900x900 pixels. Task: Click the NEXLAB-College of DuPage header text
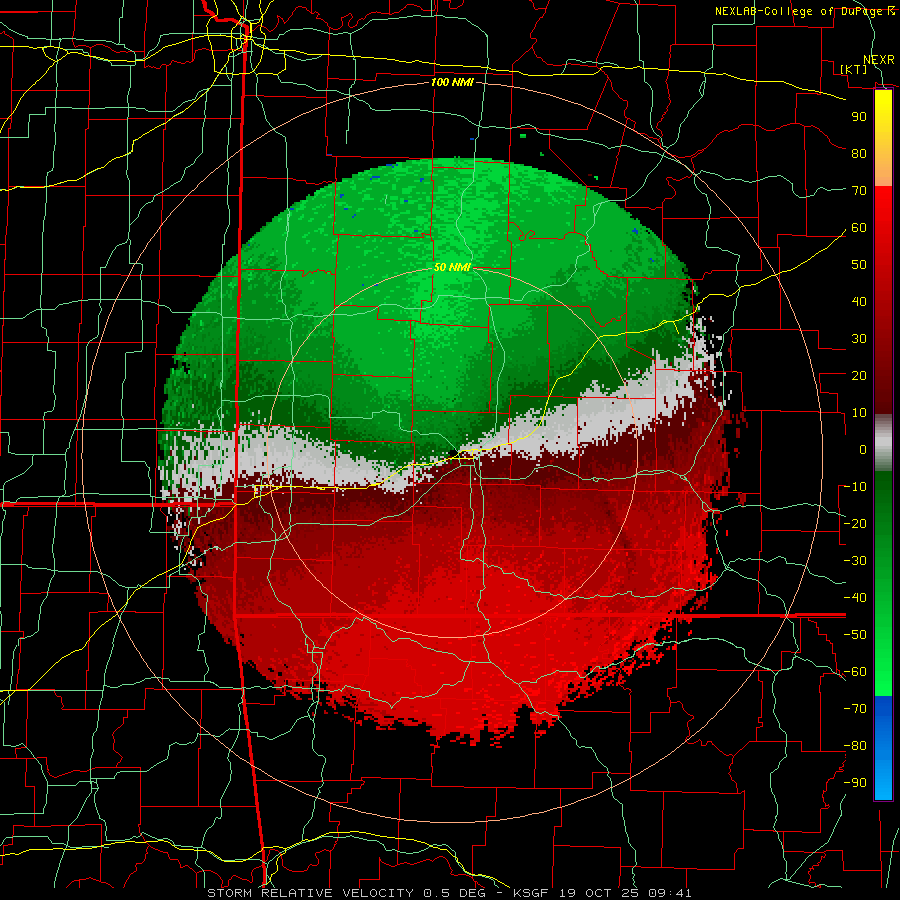800,11
